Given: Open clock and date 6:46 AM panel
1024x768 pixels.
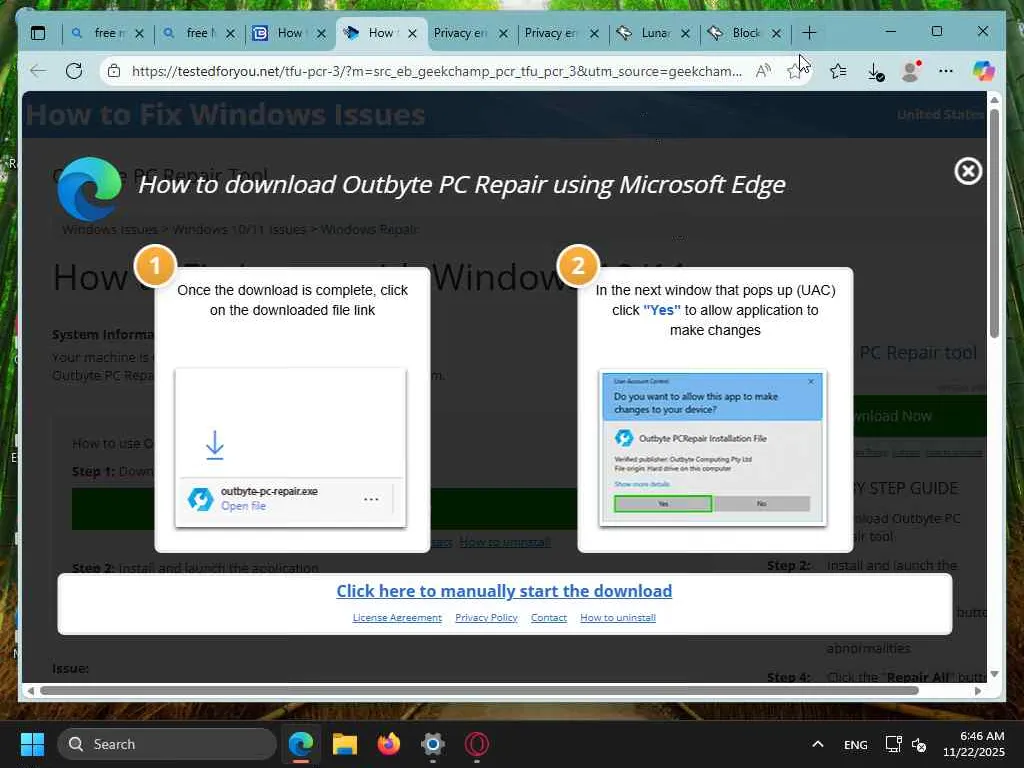Looking at the screenshot, I should click(973, 744).
